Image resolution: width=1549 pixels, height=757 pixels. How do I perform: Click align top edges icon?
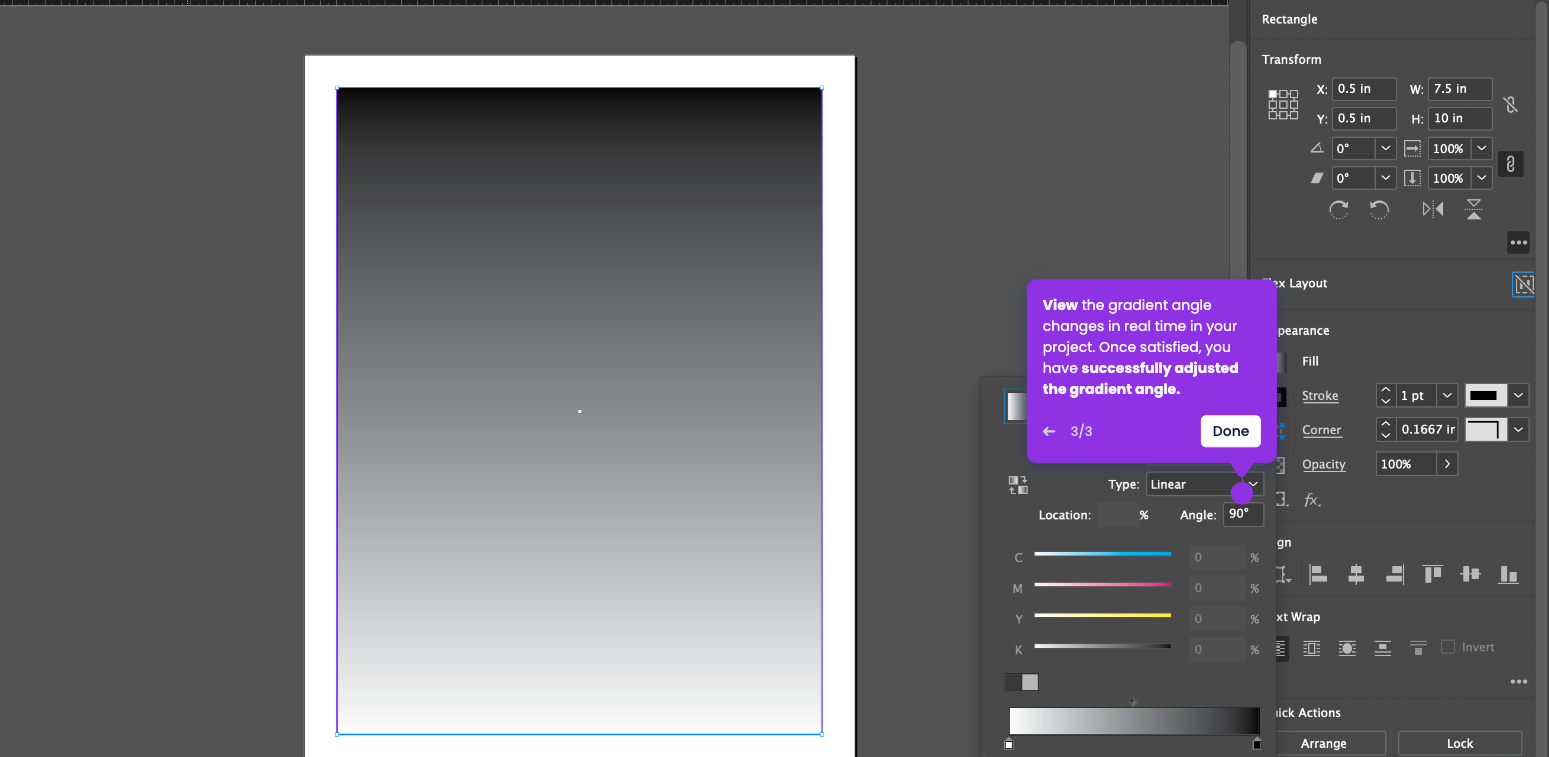click(1433, 574)
